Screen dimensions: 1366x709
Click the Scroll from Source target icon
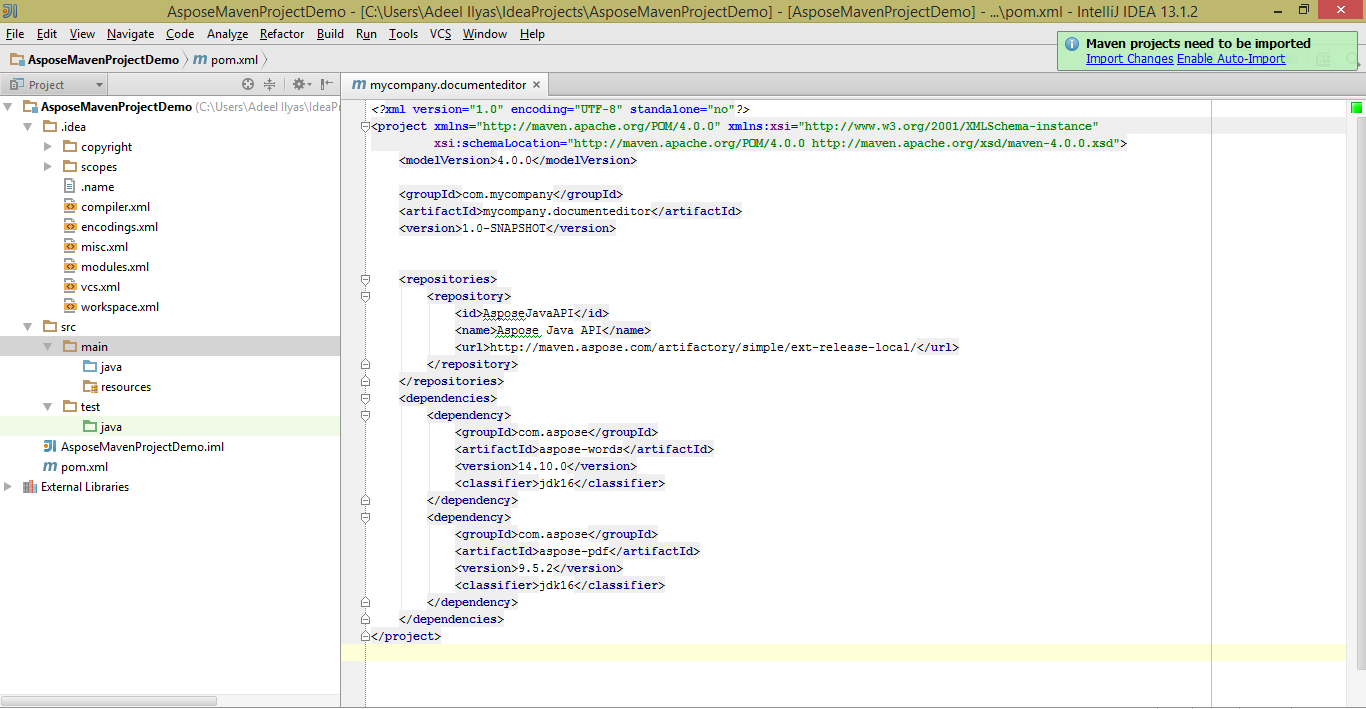tap(248, 85)
